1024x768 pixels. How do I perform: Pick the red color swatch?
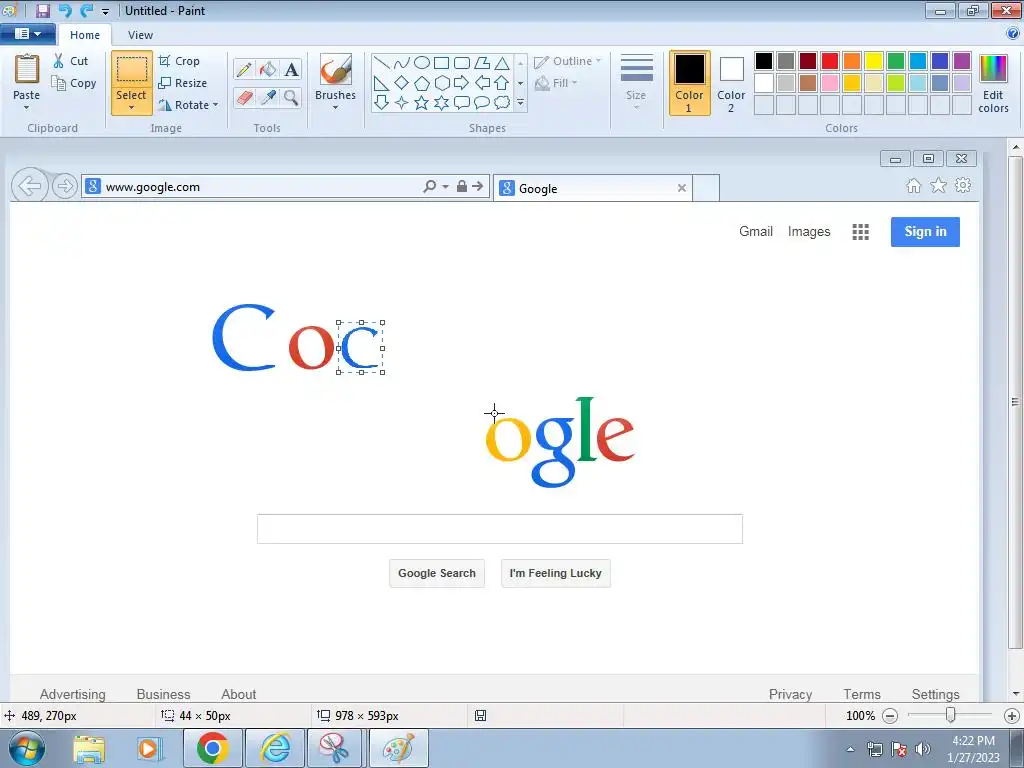pos(830,61)
